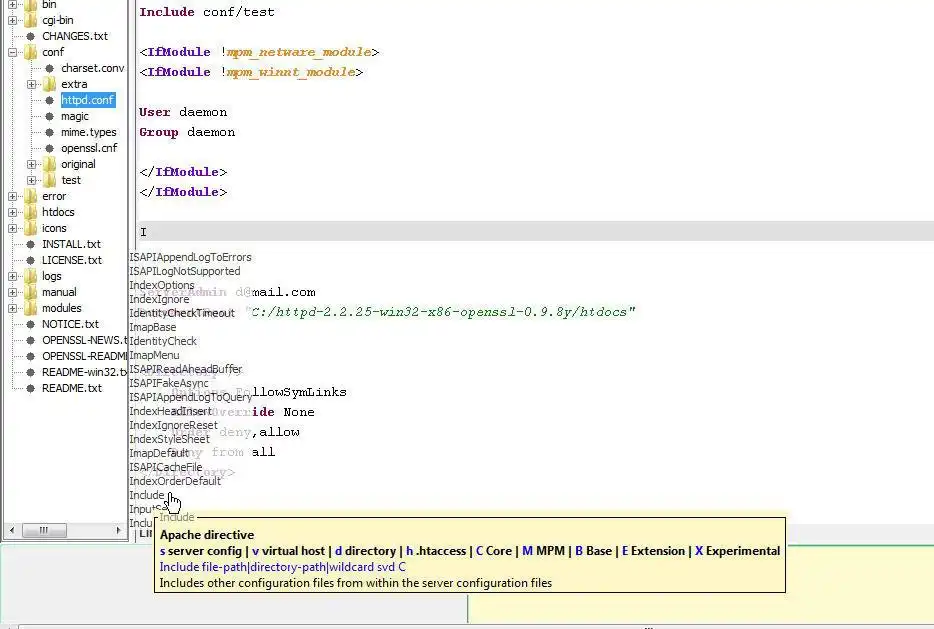Open OPENSSL-NEWS file in tree
Screen dimensions: 934x629
(84, 340)
